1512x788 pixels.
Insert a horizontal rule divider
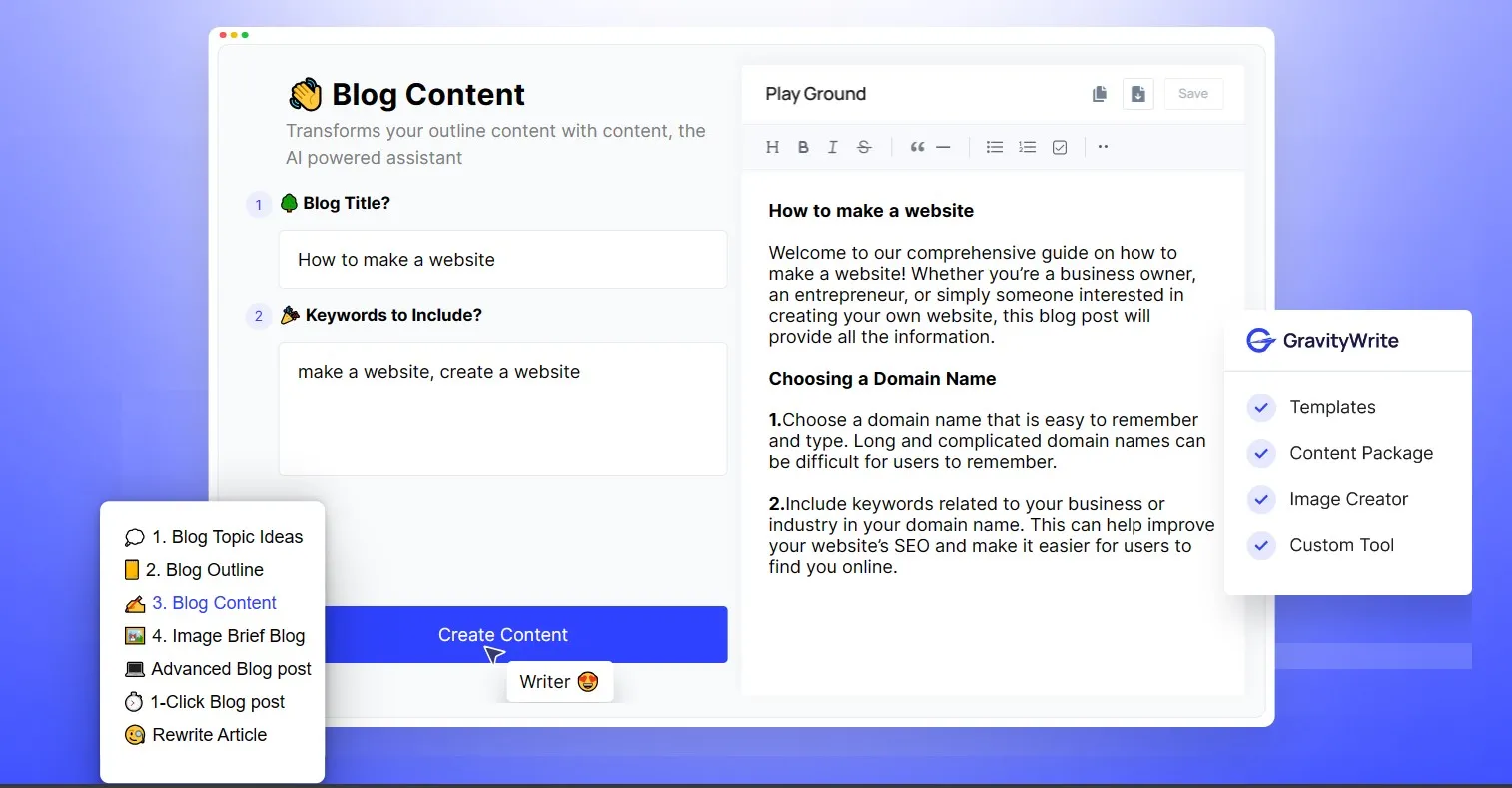coord(944,147)
